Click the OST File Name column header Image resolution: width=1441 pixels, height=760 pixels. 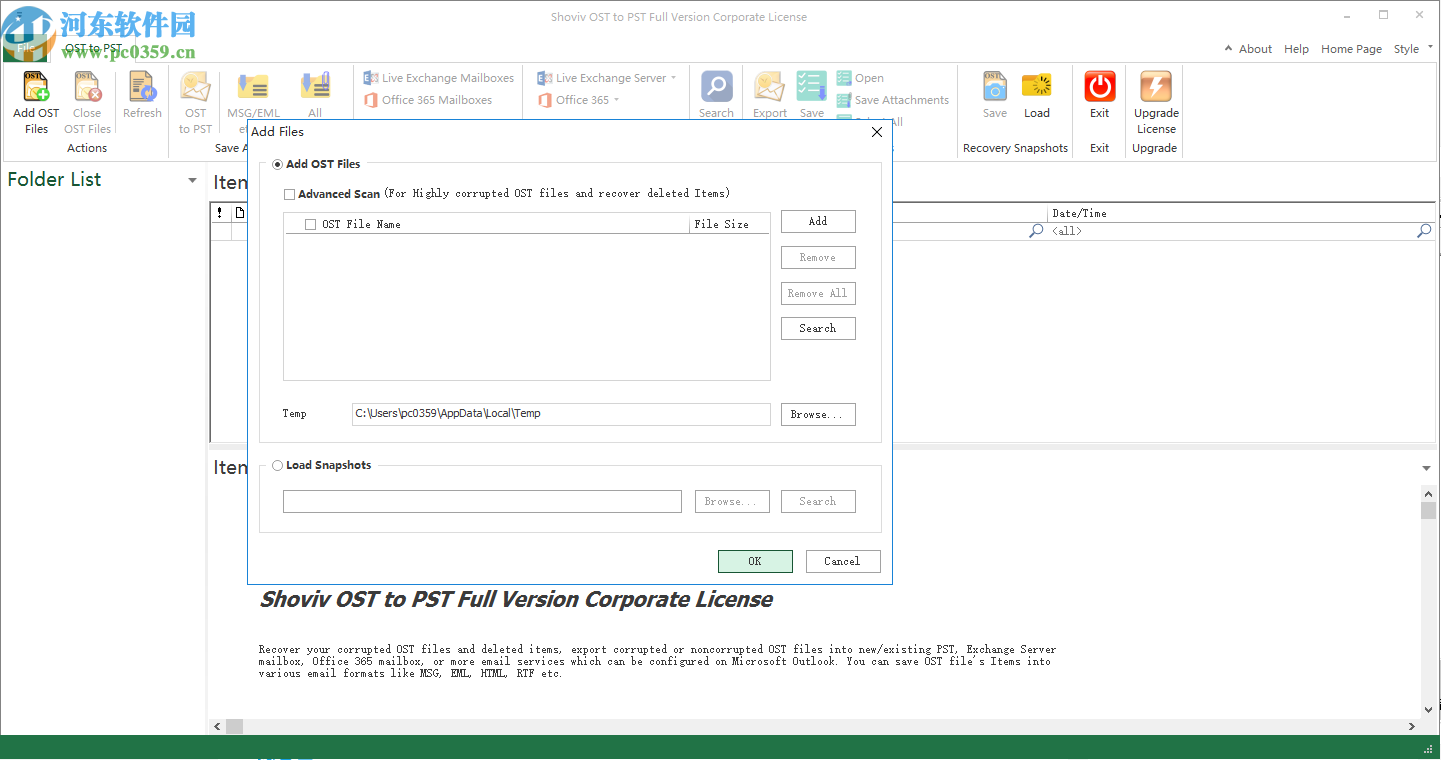click(487, 224)
